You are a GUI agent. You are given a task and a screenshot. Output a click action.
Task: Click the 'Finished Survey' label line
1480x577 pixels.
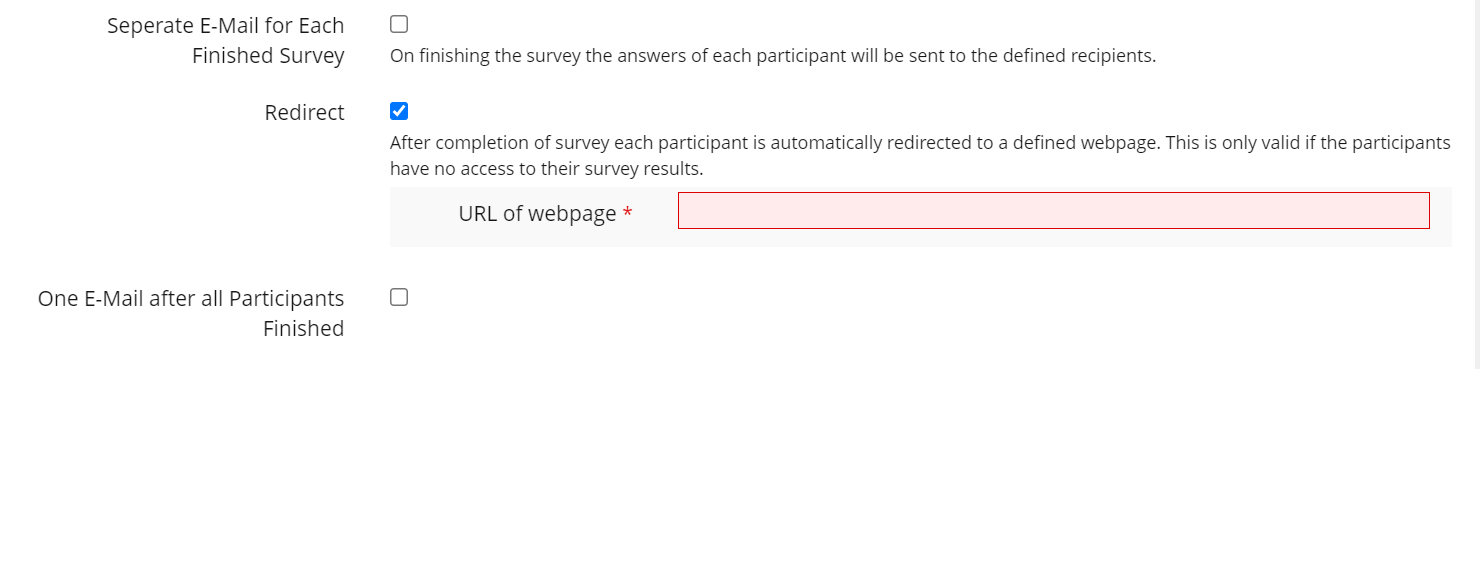(x=268, y=56)
